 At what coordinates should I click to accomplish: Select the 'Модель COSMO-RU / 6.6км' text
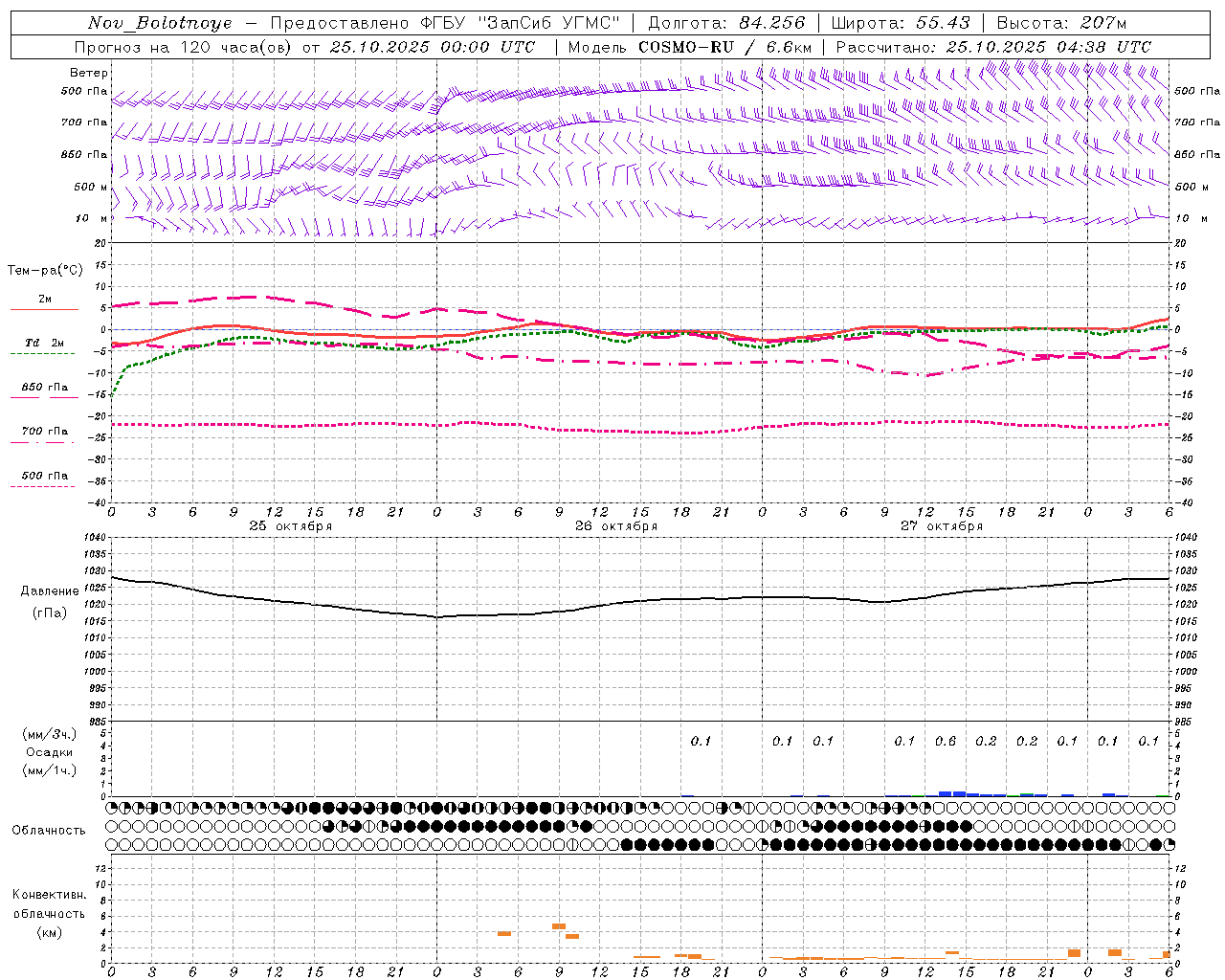click(x=690, y=47)
